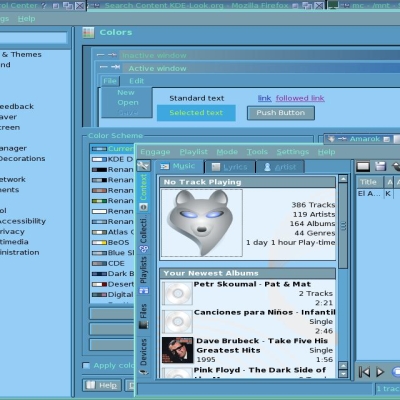
Task: Skip to previous track in Amarok
Action: tap(364, 372)
